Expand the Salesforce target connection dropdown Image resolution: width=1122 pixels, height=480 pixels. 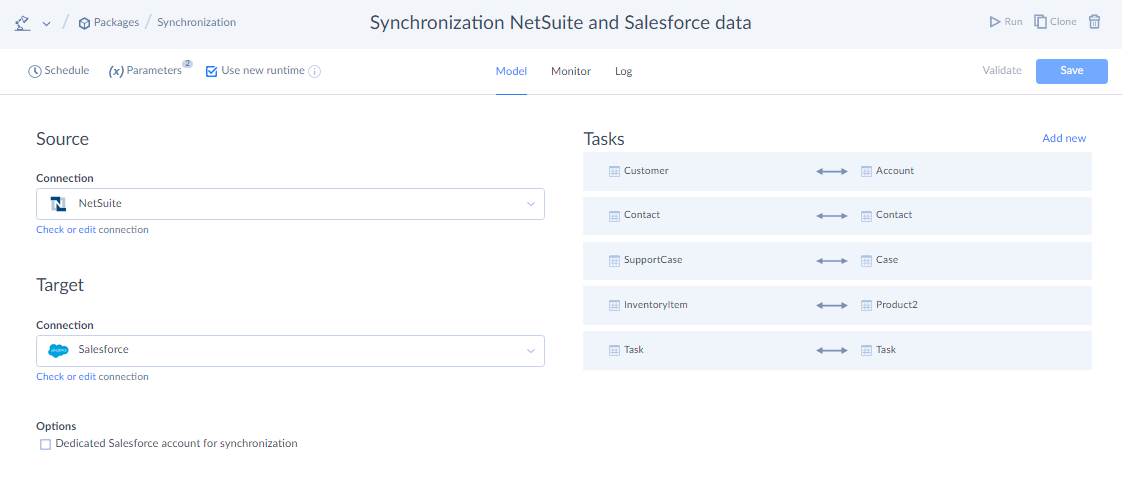(x=530, y=350)
